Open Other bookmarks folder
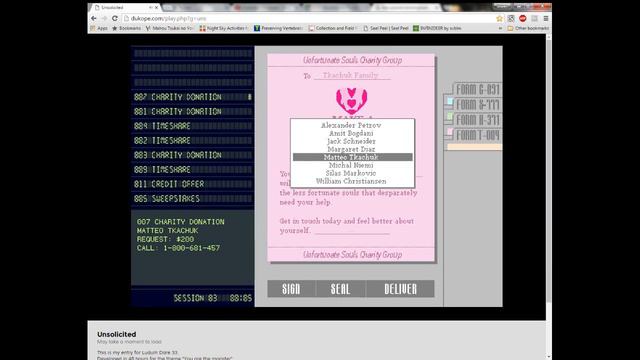The image size is (640, 360). pyautogui.click(x=528, y=28)
